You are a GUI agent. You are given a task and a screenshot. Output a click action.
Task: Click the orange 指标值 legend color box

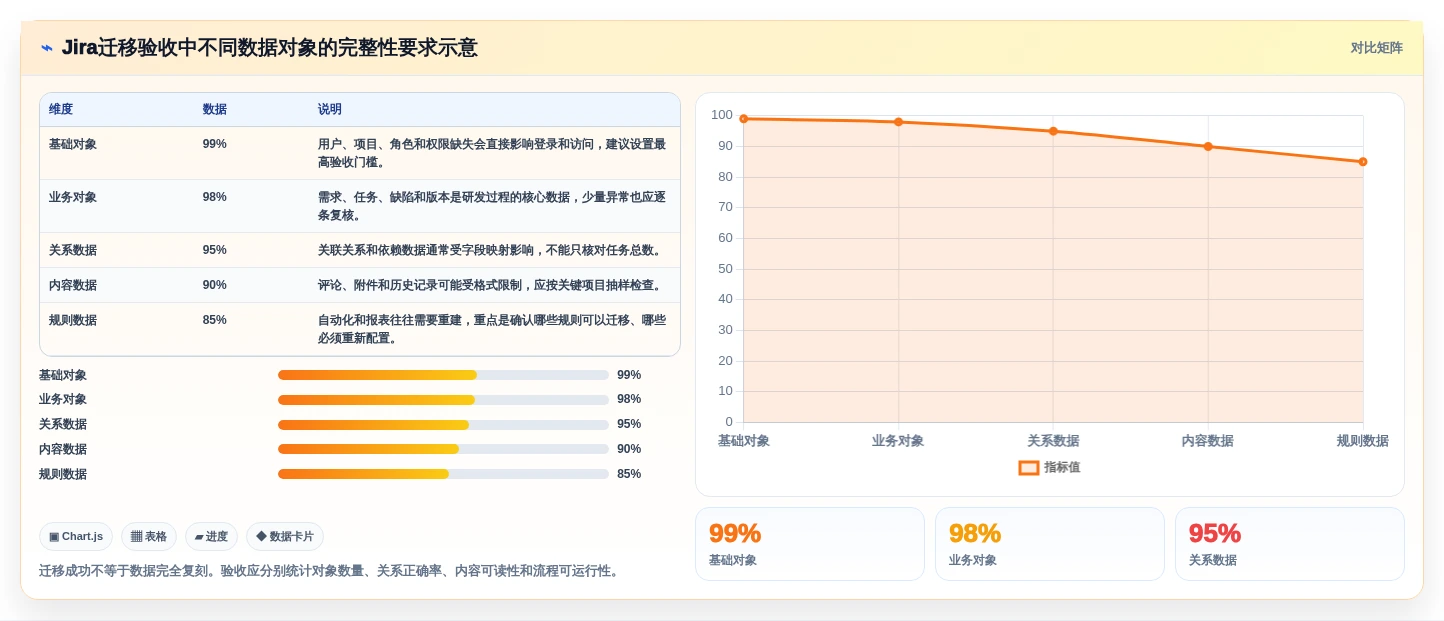tap(1029, 467)
